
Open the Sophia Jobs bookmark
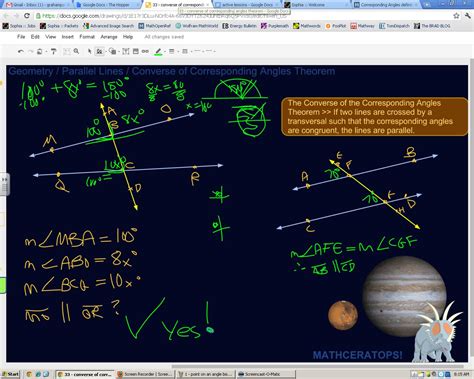pyautogui.click(x=19, y=26)
